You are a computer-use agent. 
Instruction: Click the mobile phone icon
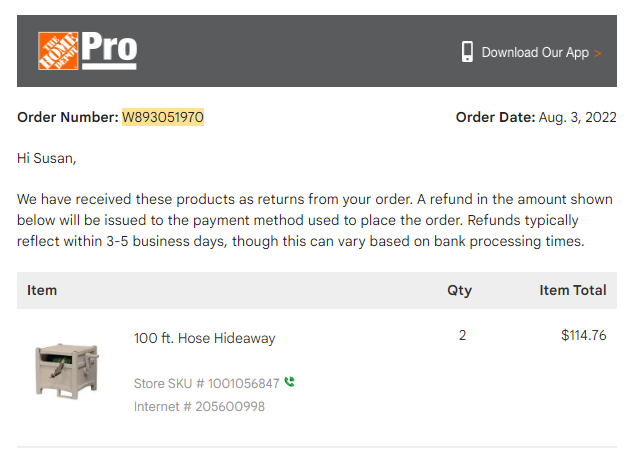[x=467, y=52]
